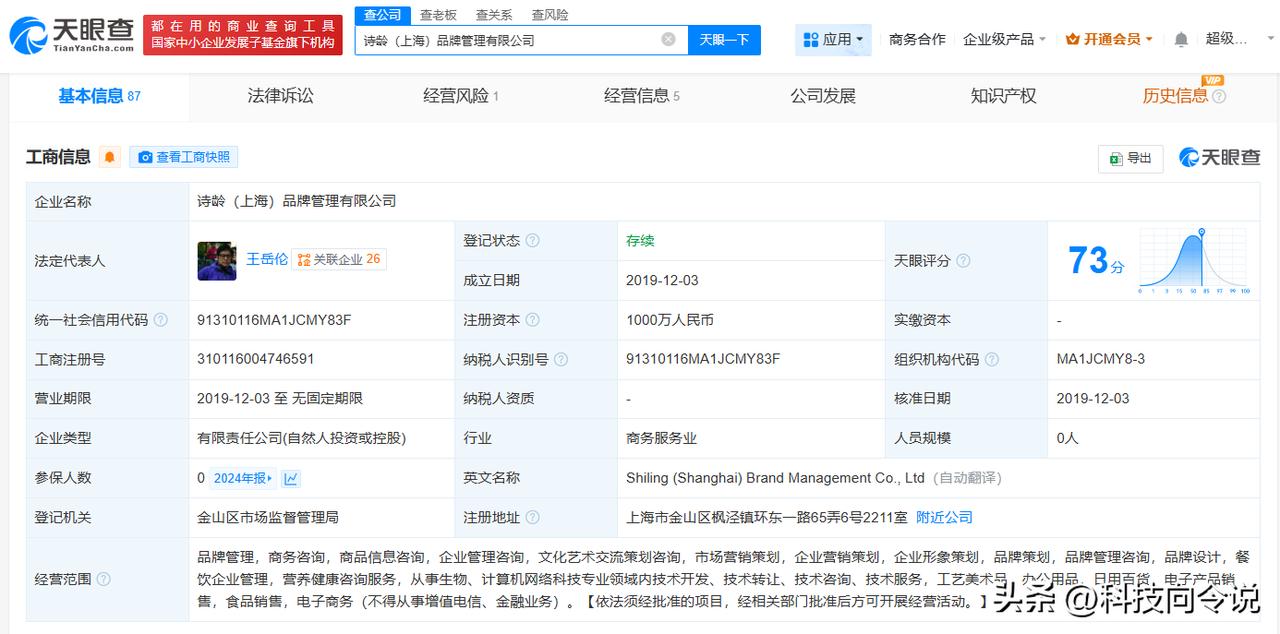Click the orange alert bell next to 工商信息
Image resolution: width=1280 pixels, height=634 pixels.
[x=109, y=157]
